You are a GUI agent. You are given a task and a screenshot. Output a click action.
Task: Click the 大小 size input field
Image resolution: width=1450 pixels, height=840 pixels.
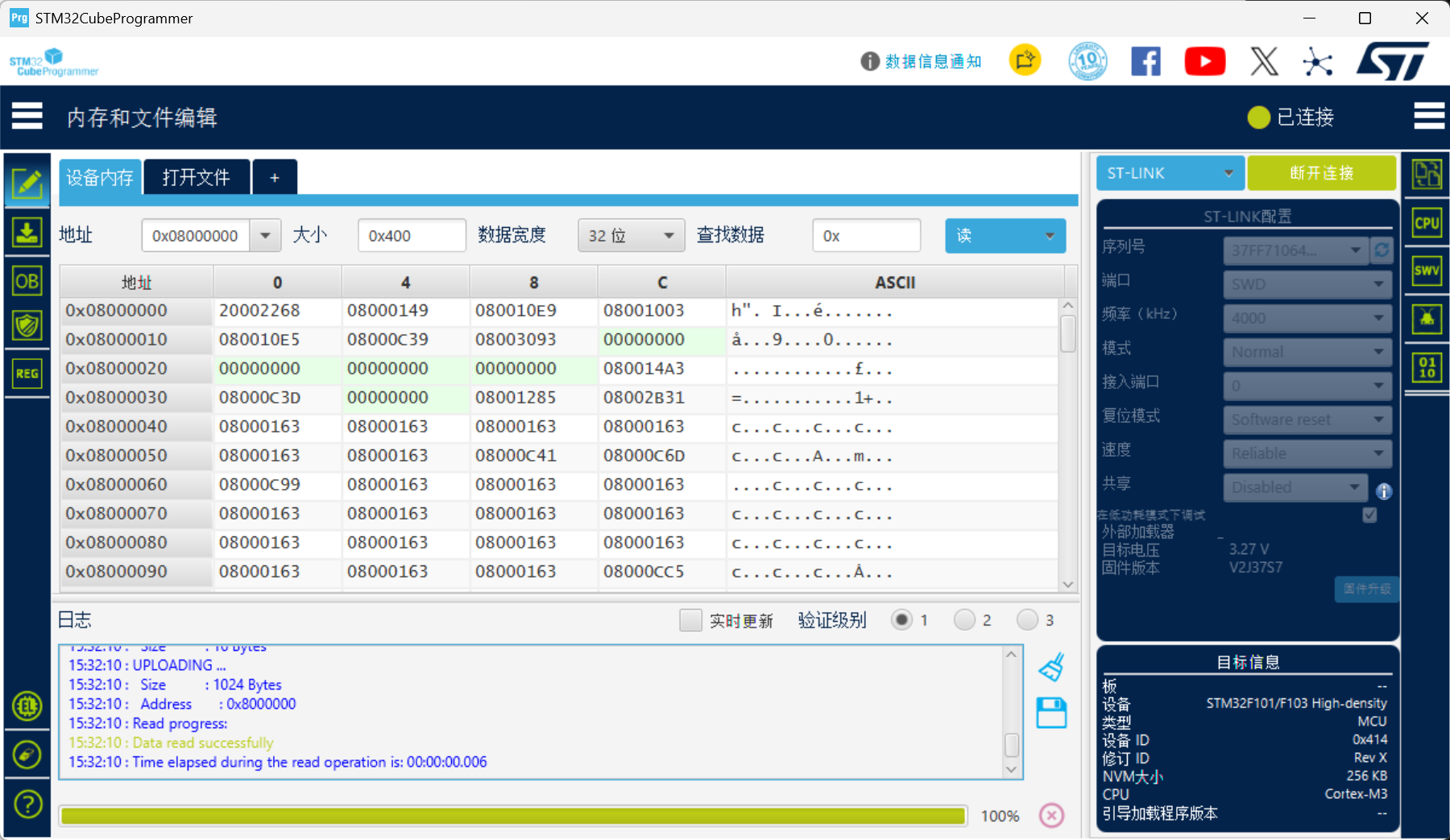412,236
